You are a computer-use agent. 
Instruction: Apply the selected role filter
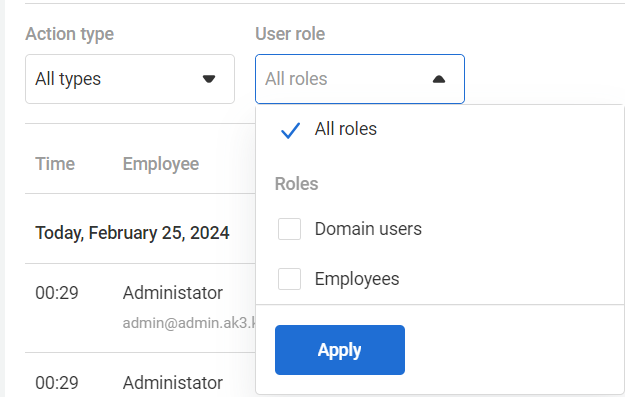340,350
